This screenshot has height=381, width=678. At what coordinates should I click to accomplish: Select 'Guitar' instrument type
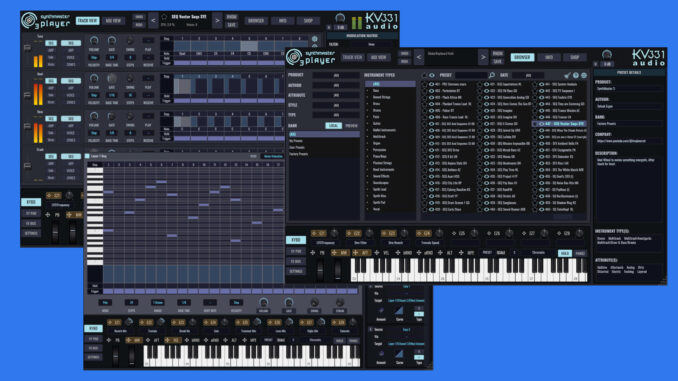(377, 124)
